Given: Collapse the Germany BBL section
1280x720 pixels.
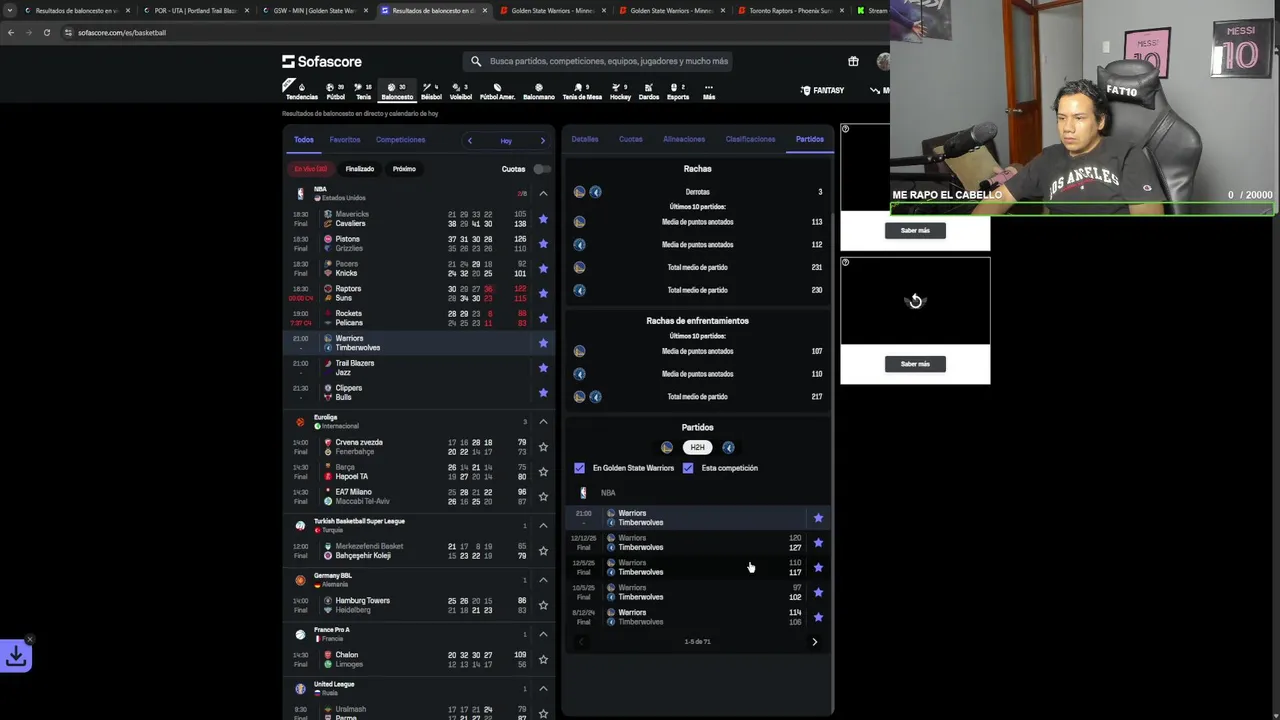Looking at the screenshot, I should click(x=543, y=580).
